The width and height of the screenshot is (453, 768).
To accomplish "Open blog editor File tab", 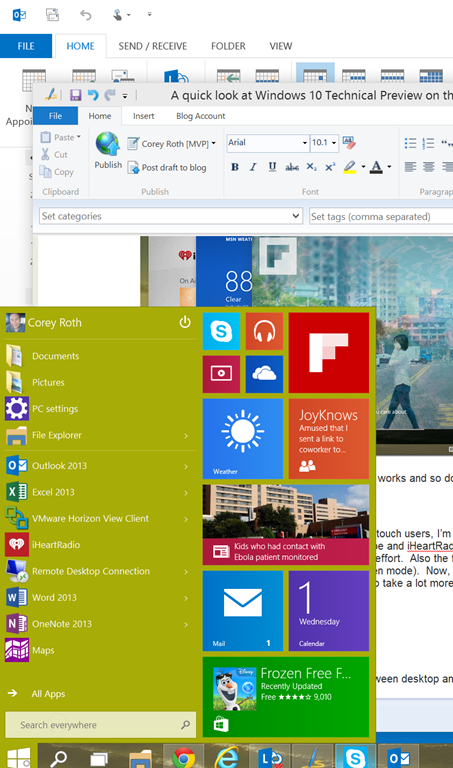I will [x=55, y=116].
